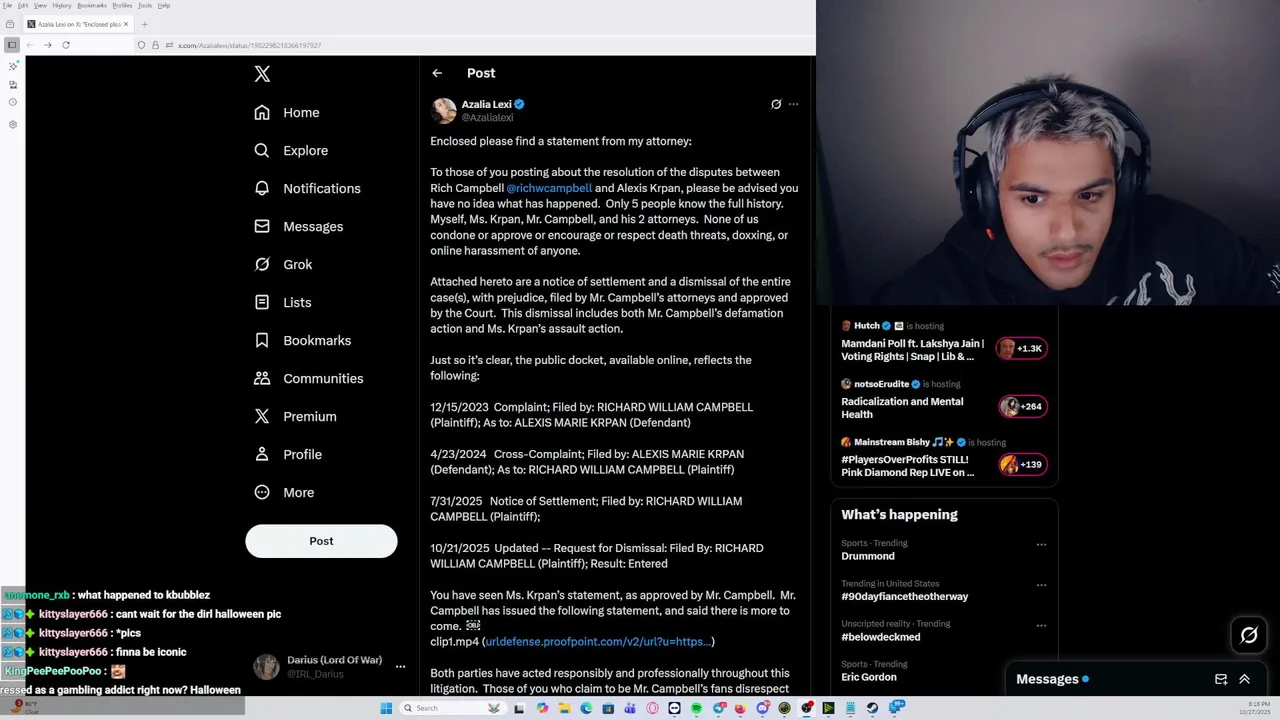
Task: Open Home in the X sidebar
Action: click(x=287, y=113)
